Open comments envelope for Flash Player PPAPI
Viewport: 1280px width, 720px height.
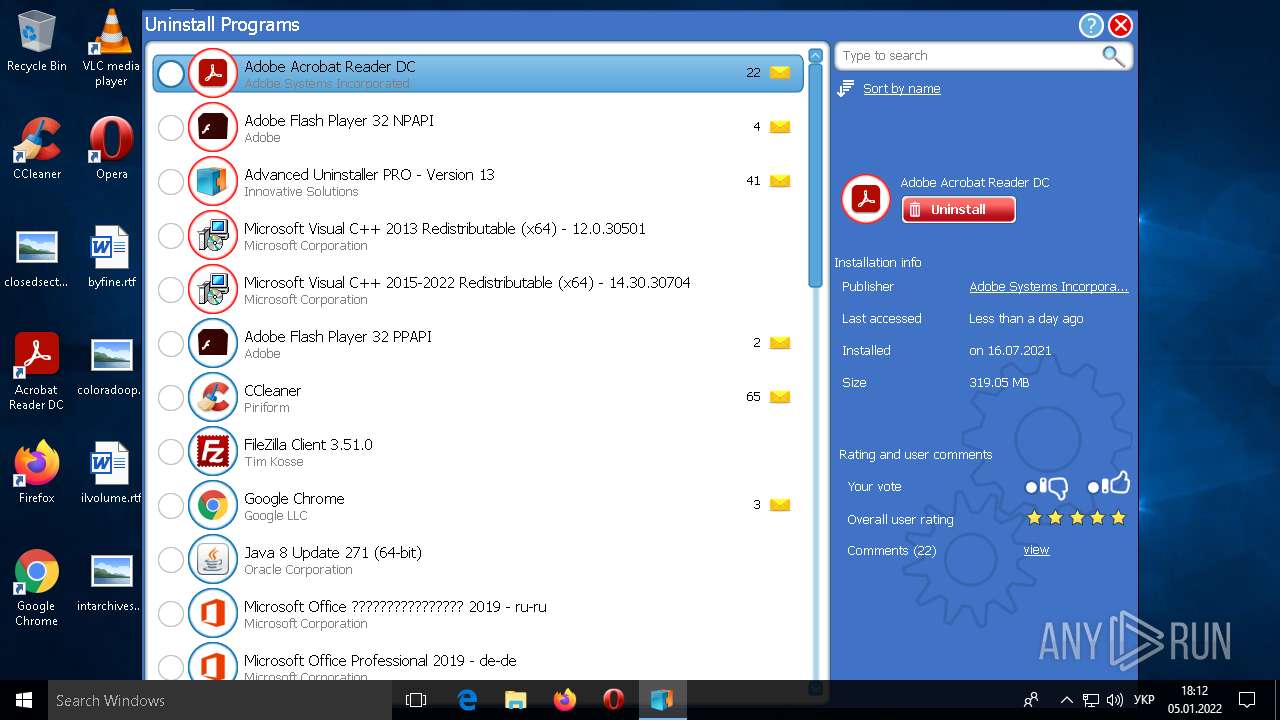point(780,343)
